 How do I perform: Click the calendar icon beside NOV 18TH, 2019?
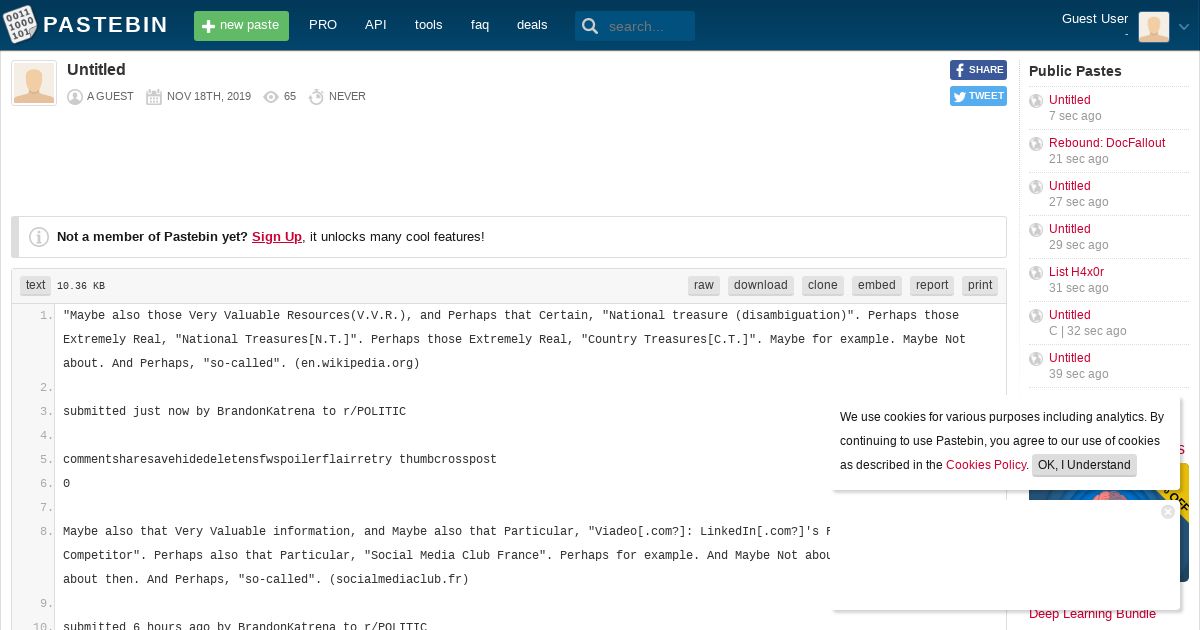coord(154,97)
